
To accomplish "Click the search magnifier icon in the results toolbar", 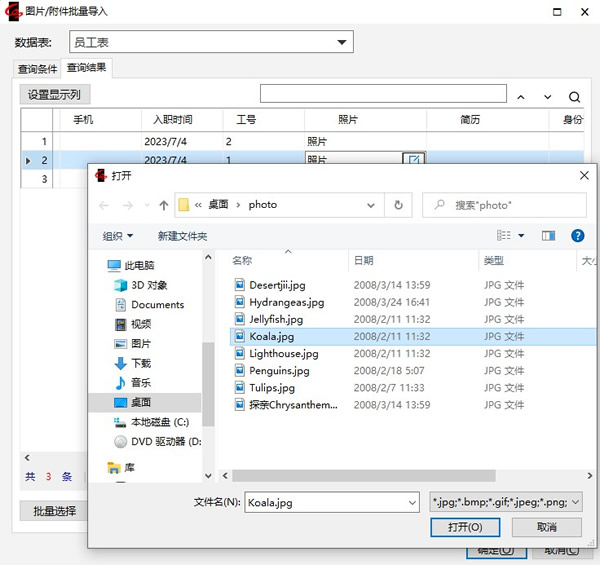I will point(574,97).
